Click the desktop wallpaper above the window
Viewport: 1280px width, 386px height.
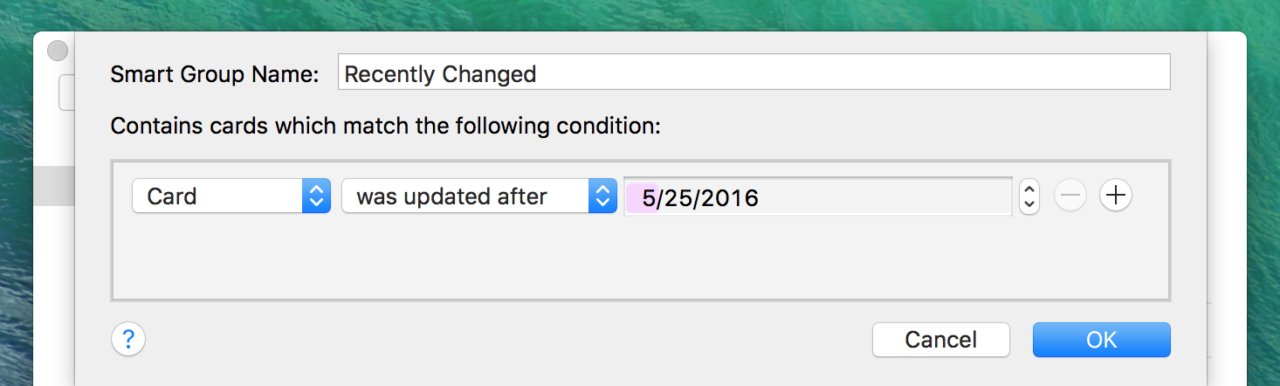click(640, 14)
